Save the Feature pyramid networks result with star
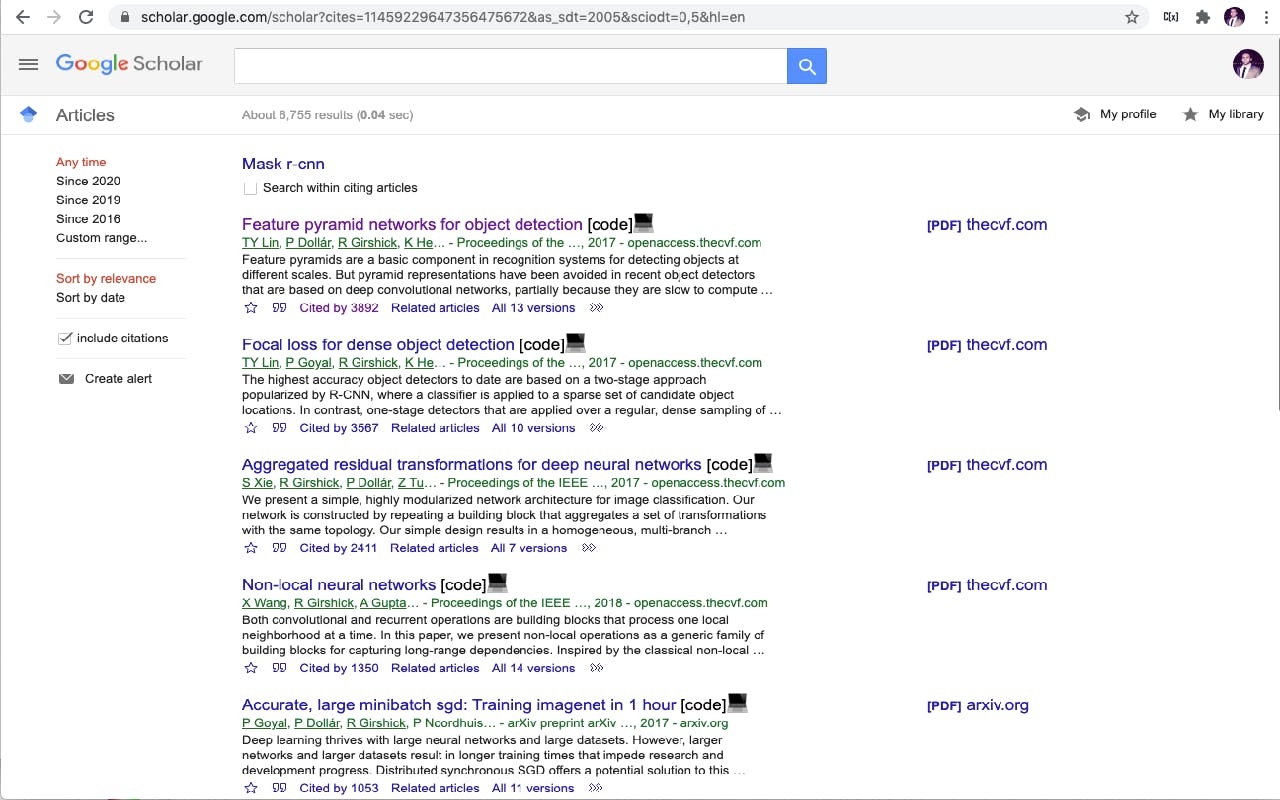1280x800 pixels. coord(251,308)
